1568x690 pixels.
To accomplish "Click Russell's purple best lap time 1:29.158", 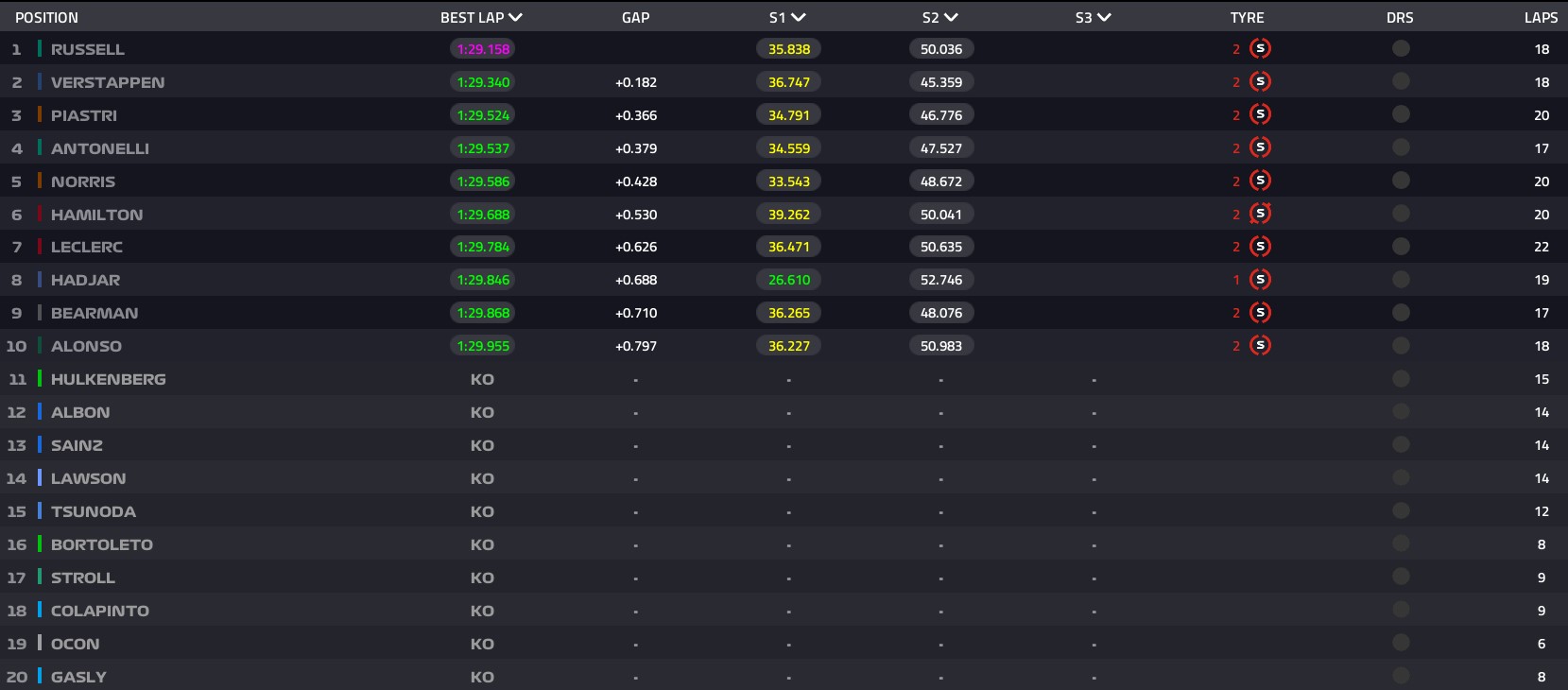I will click(483, 49).
